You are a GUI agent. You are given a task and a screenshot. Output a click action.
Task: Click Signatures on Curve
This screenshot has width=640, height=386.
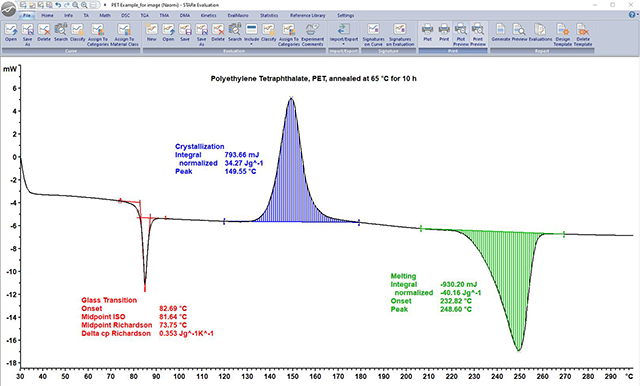(373, 34)
